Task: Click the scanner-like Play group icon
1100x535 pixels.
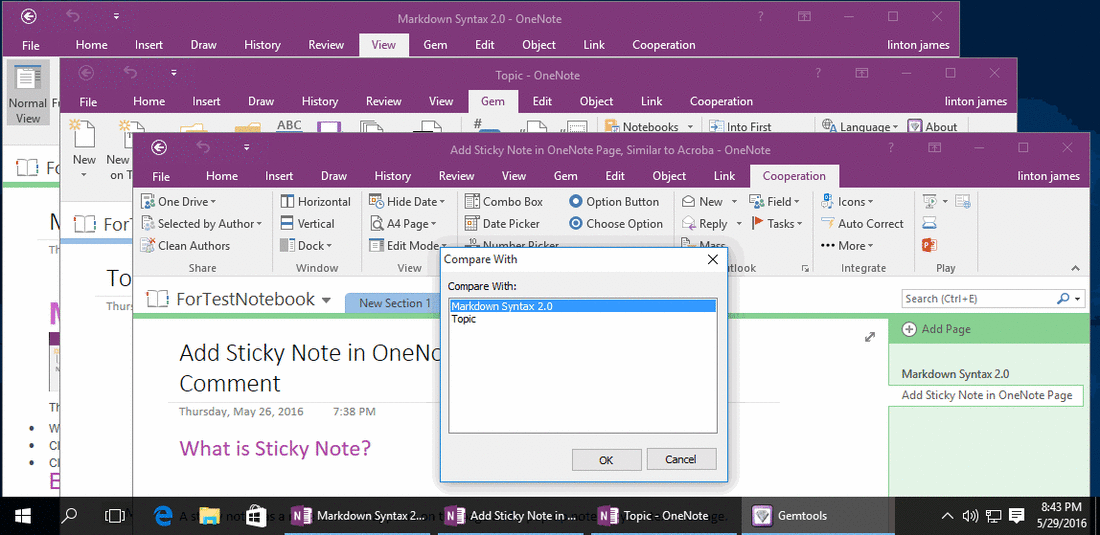Action: [930, 224]
